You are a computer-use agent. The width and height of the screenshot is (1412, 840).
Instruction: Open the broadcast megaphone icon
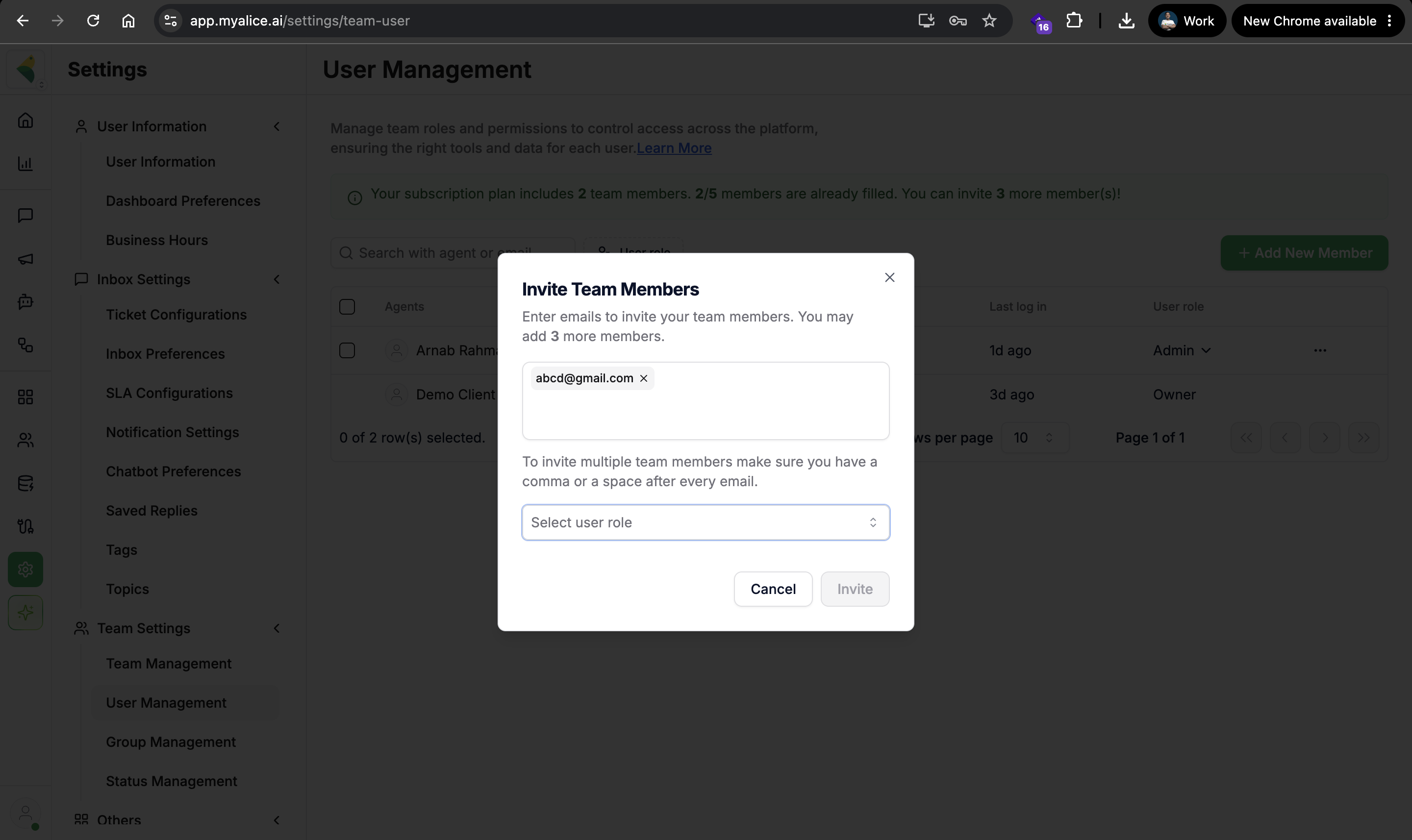coord(25,259)
